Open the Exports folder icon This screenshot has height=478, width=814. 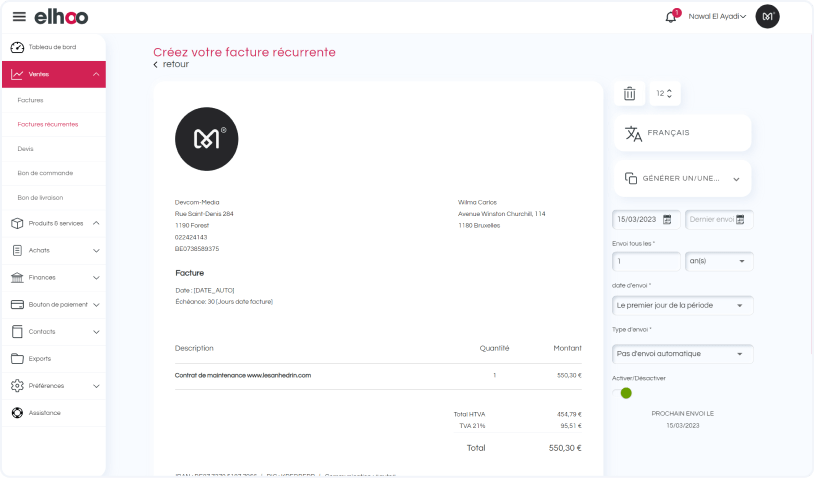(x=17, y=358)
